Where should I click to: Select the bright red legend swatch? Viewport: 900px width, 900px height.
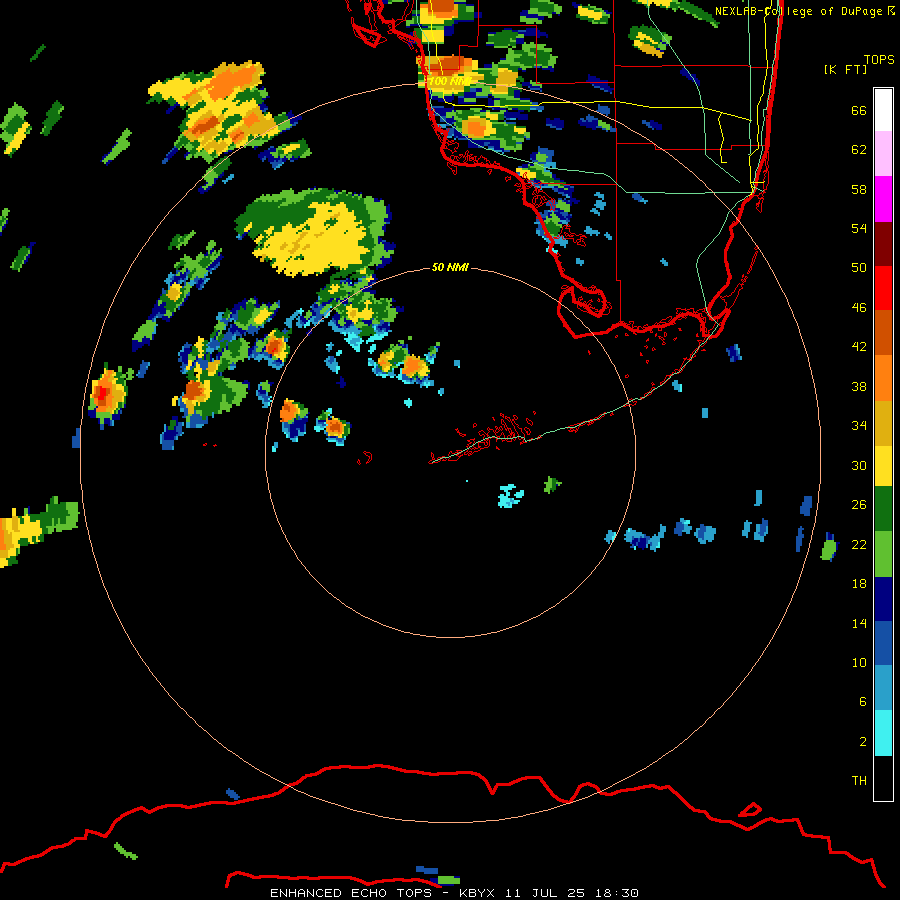click(x=883, y=288)
